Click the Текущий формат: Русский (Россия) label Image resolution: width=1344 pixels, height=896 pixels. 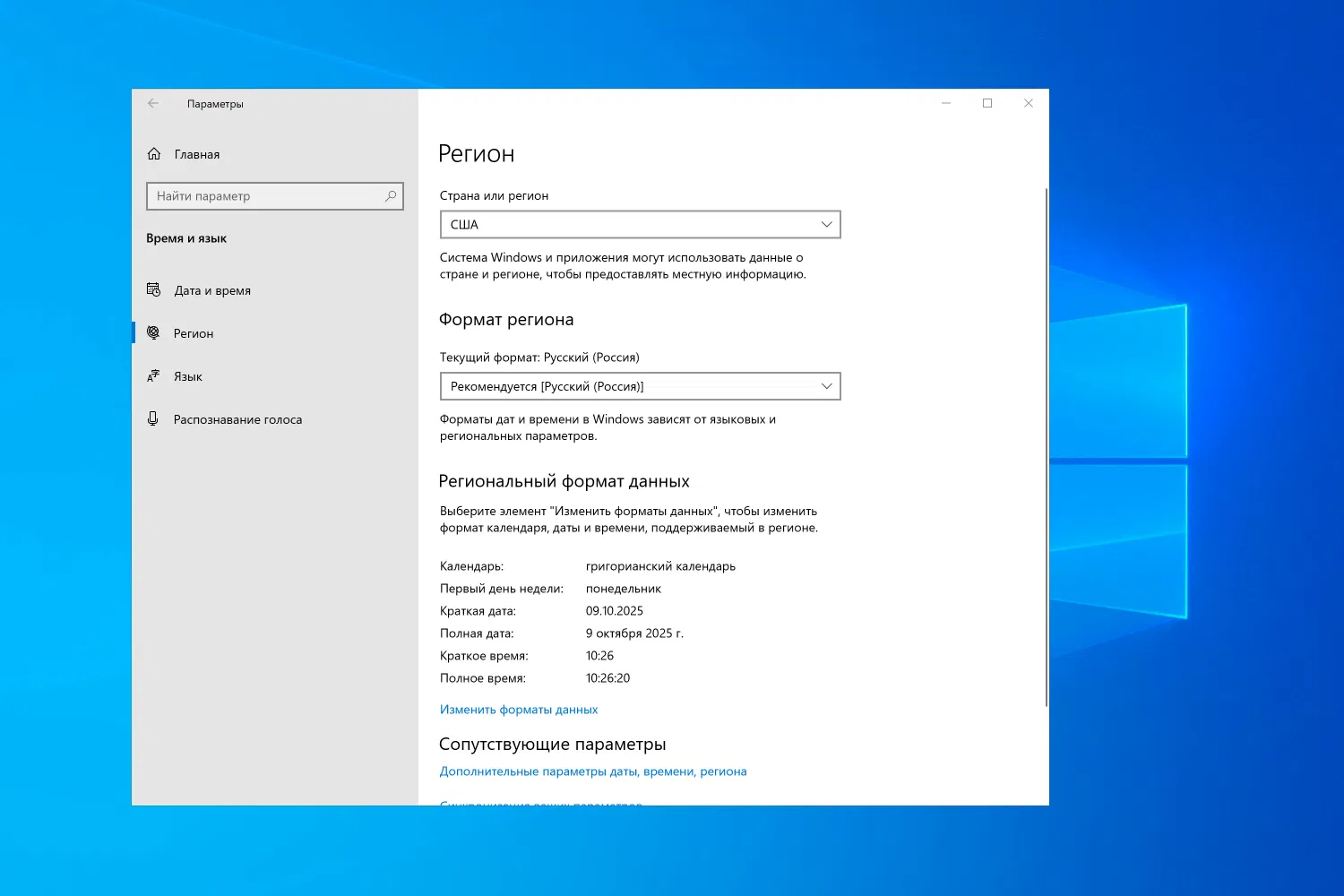click(539, 358)
